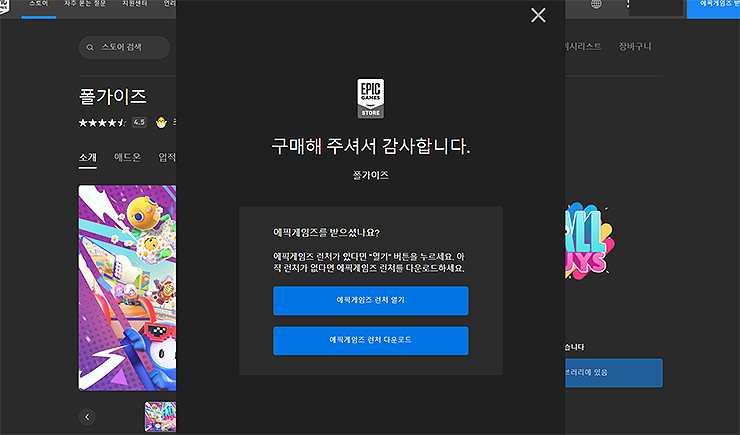Click the 에픽게임즈를 받으셨나요? text

(x=327, y=233)
